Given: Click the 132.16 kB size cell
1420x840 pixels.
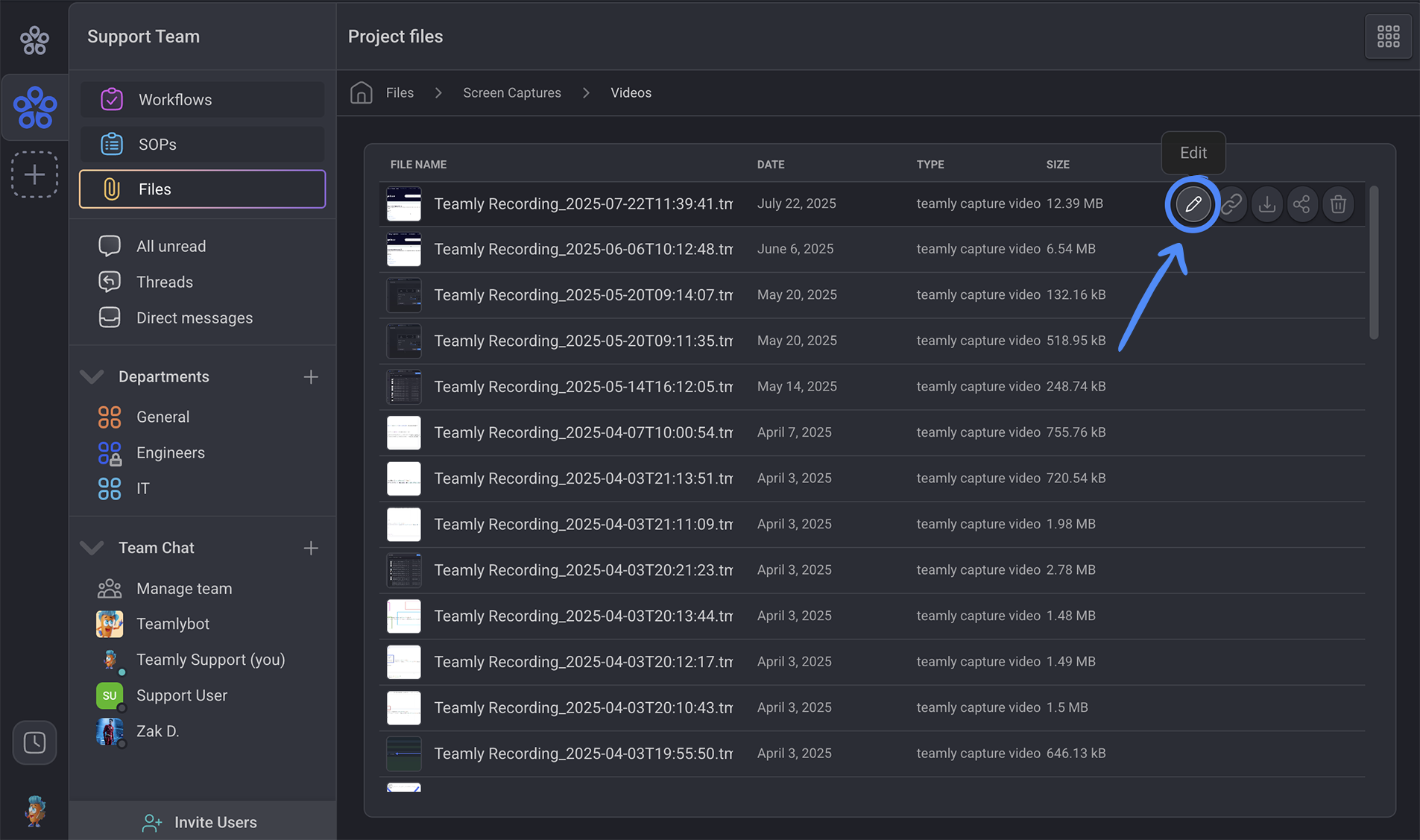Looking at the screenshot, I should 1076,294.
